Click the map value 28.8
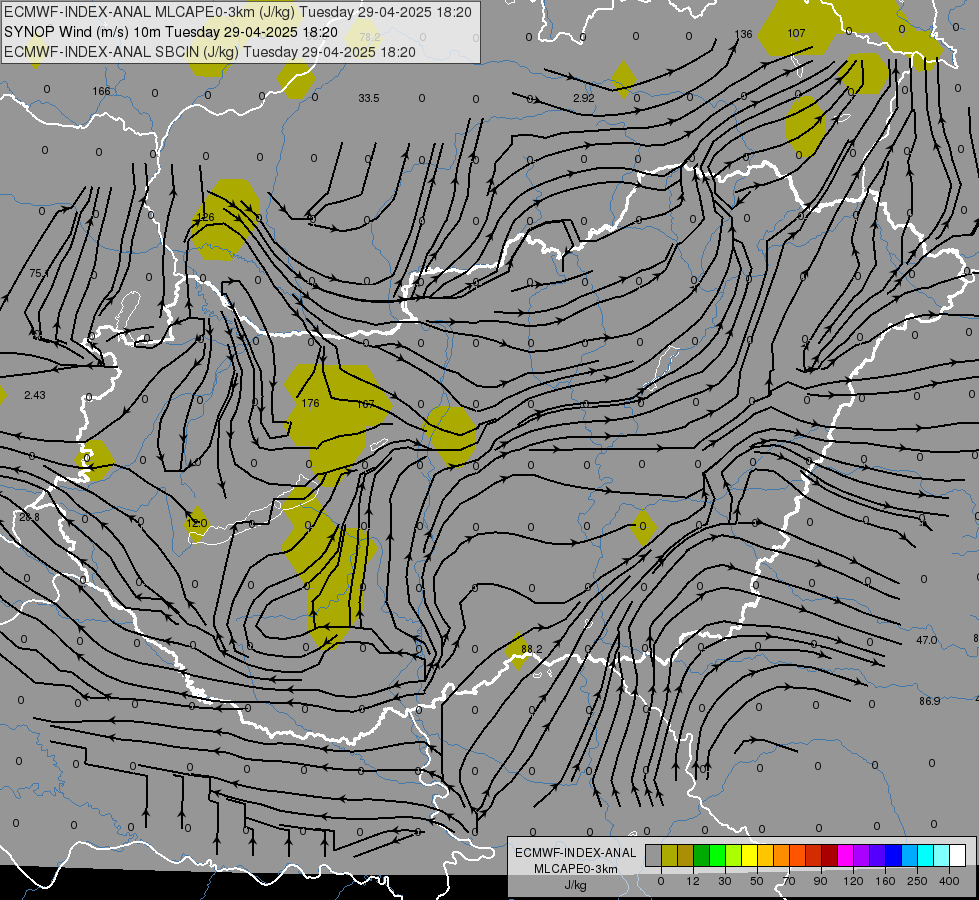Image resolution: width=979 pixels, height=900 pixels. tap(29, 517)
